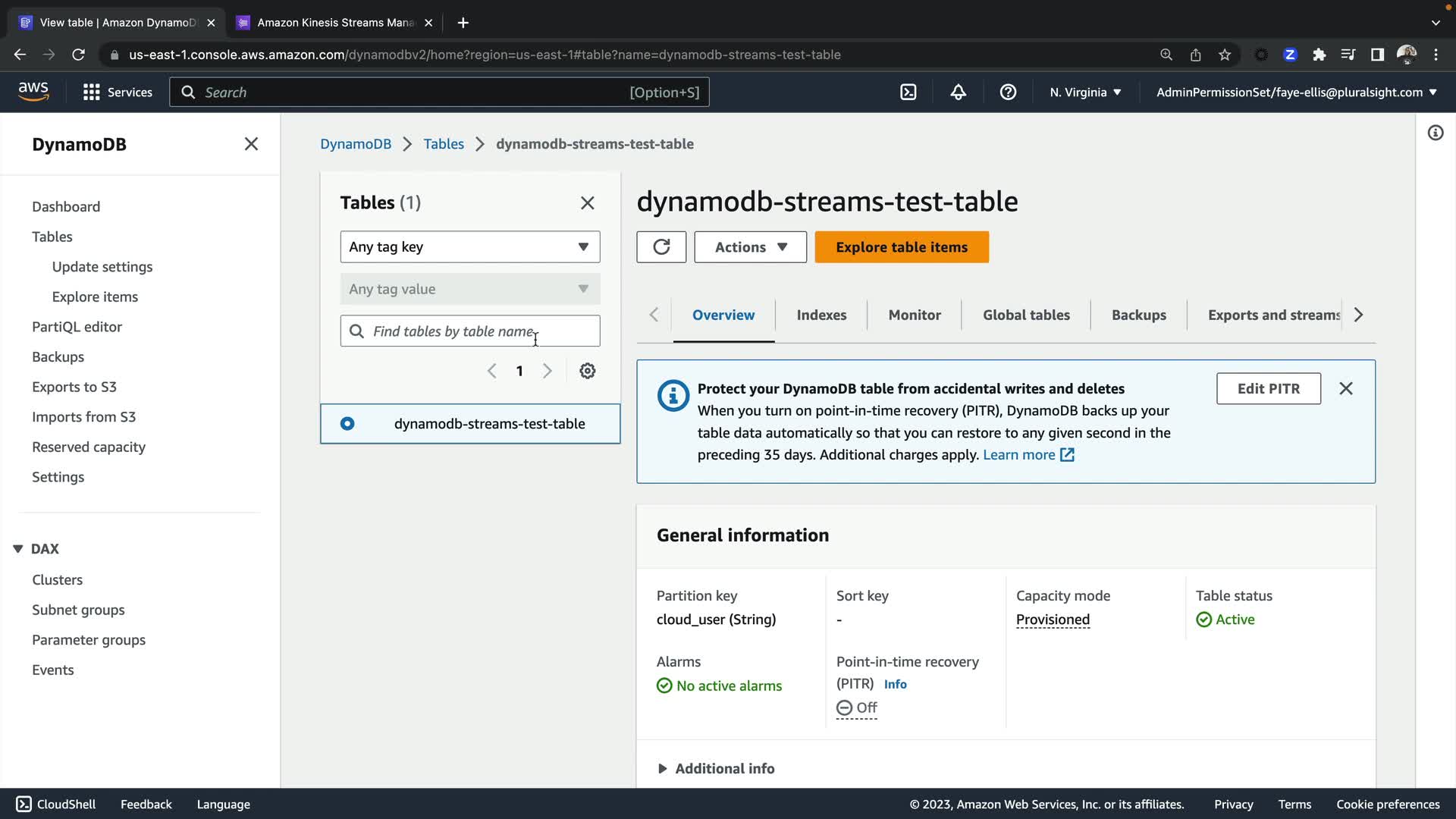Click Explore table items button
The width and height of the screenshot is (1456, 819).
901,247
